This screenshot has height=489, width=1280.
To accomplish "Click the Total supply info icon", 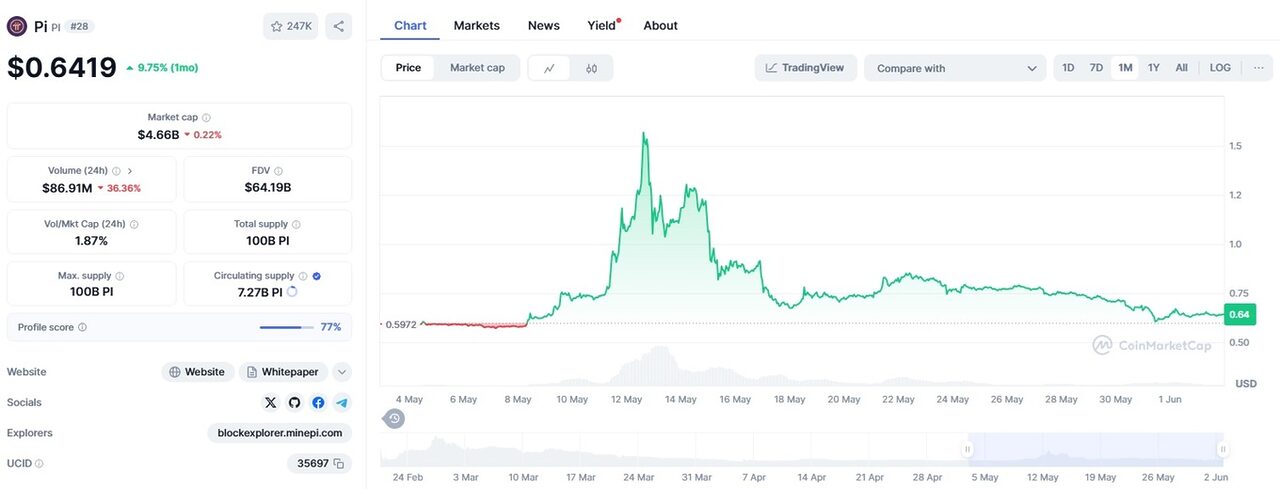I will 296,225.
